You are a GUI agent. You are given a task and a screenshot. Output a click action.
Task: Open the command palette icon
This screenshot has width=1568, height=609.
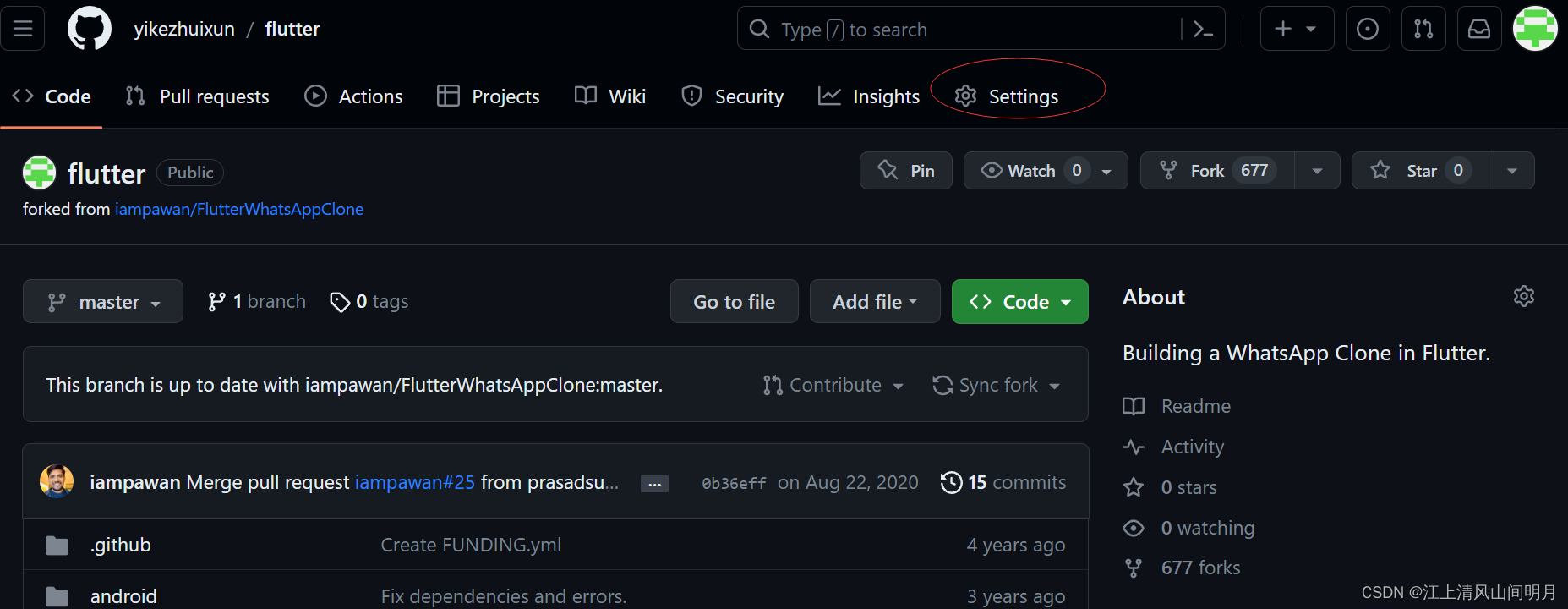[1203, 29]
